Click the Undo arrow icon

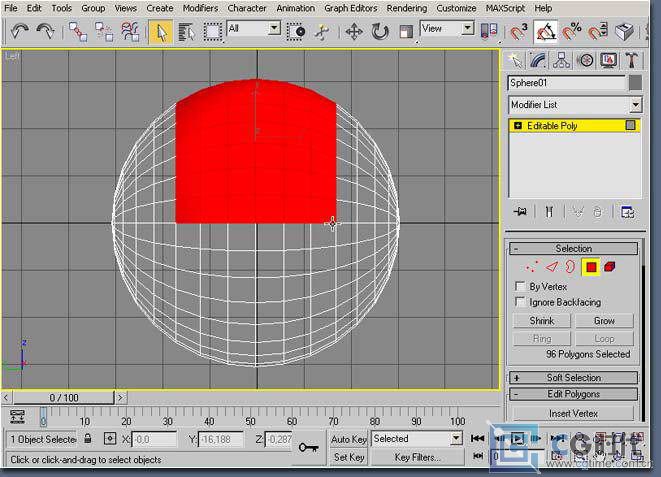click(x=19, y=32)
